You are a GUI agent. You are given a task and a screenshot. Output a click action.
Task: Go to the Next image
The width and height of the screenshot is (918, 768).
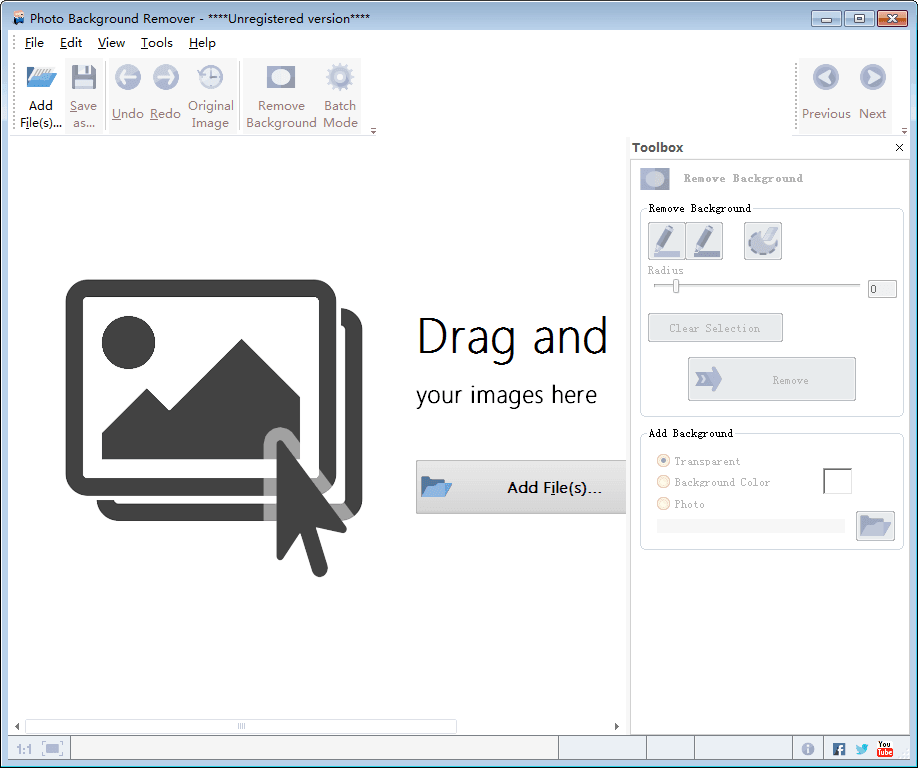[x=871, y=92]
